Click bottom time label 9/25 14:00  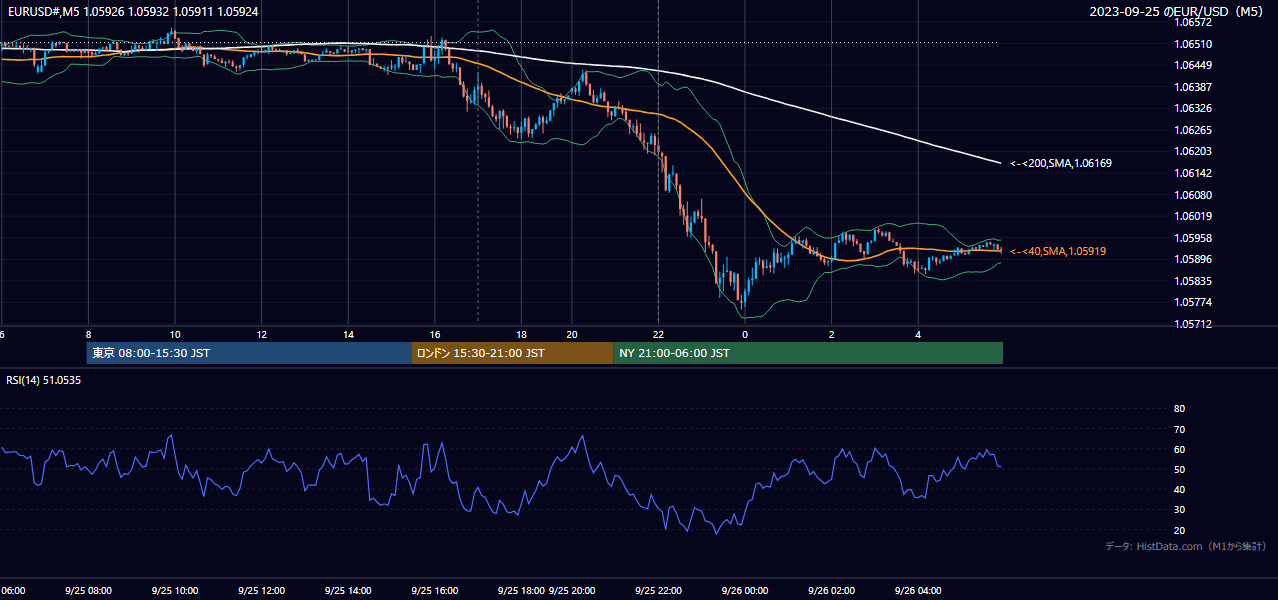tap(348, 590)
